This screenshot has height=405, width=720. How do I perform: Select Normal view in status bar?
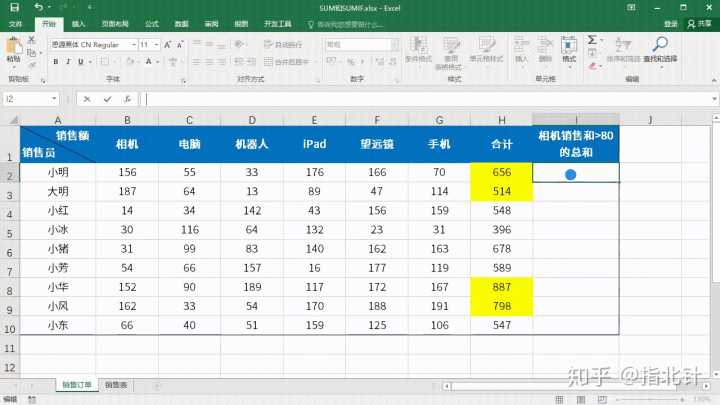(x=559, y=399)
